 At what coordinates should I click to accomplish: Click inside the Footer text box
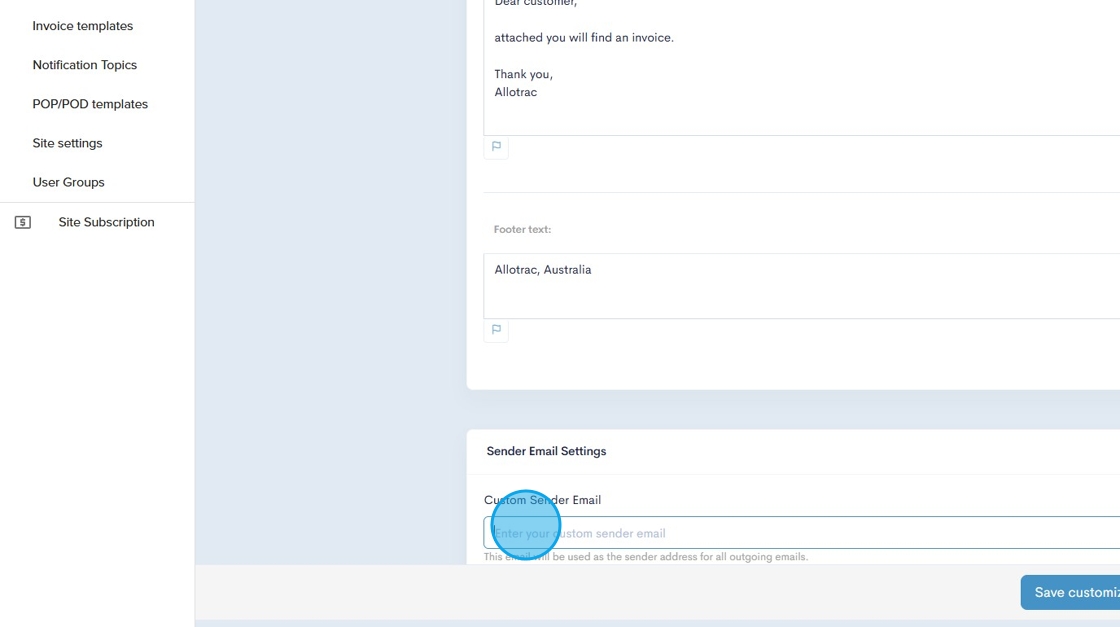pyautogui.click(x=800, y=295)
